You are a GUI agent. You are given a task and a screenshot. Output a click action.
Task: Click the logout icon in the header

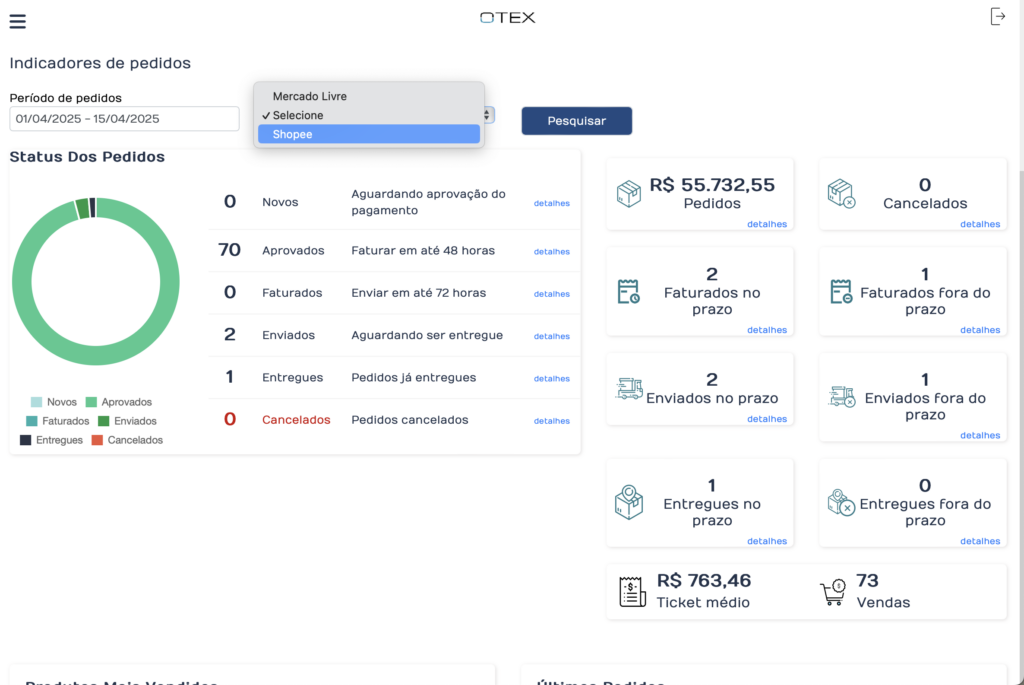[997, 17]
